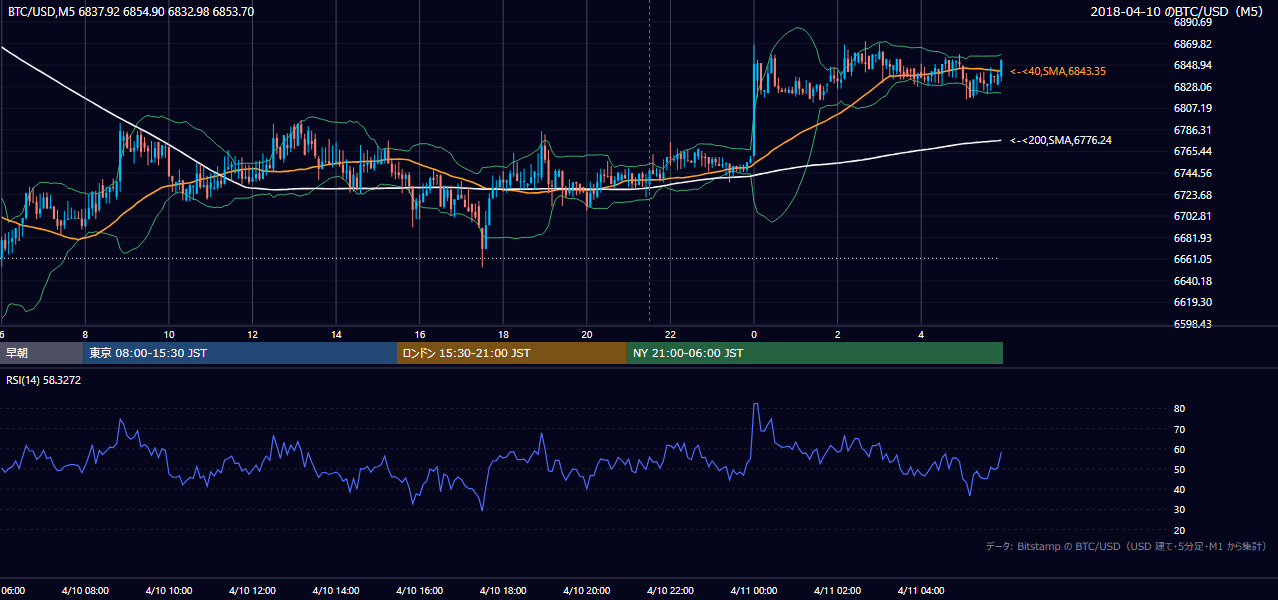1278x600 pixels.
Task: Click hour tick 22 under price chart
Action: tap(670, 335)
